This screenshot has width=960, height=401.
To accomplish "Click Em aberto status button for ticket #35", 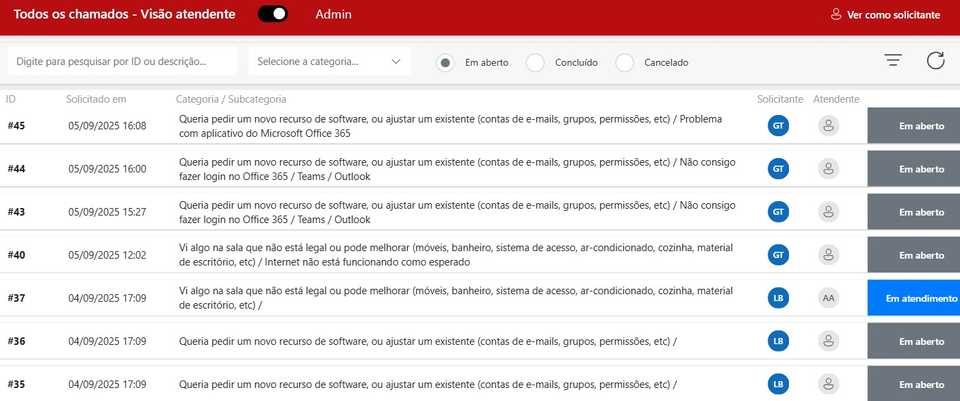I will 913,384.
